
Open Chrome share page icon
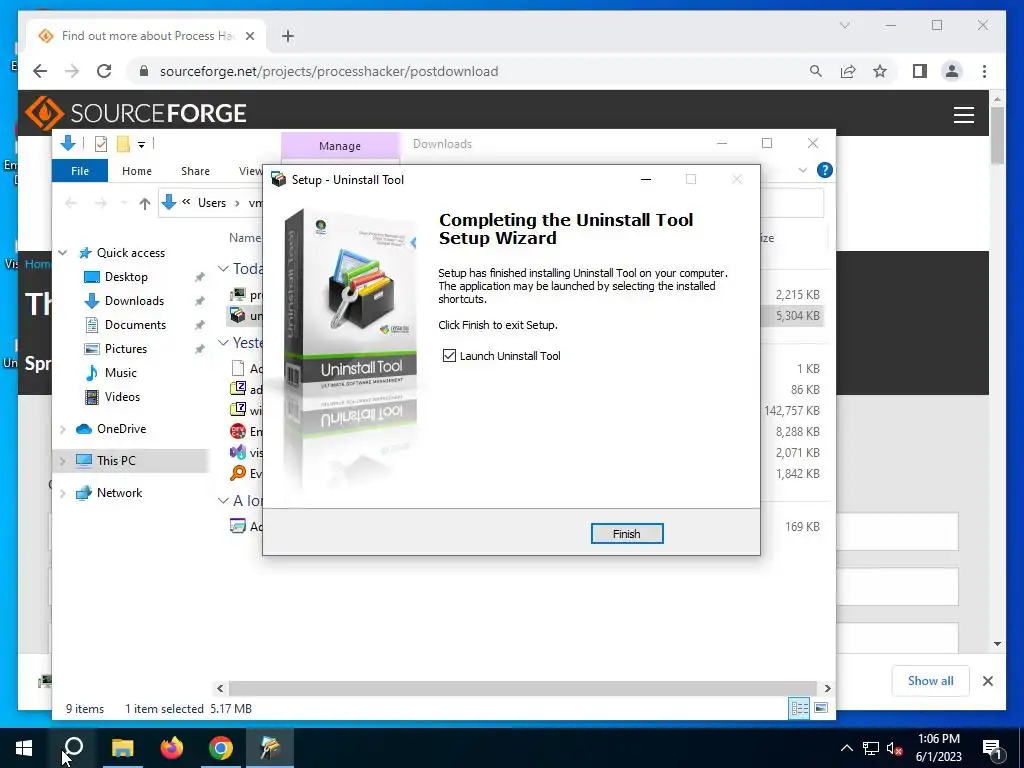tap(848, 71)
